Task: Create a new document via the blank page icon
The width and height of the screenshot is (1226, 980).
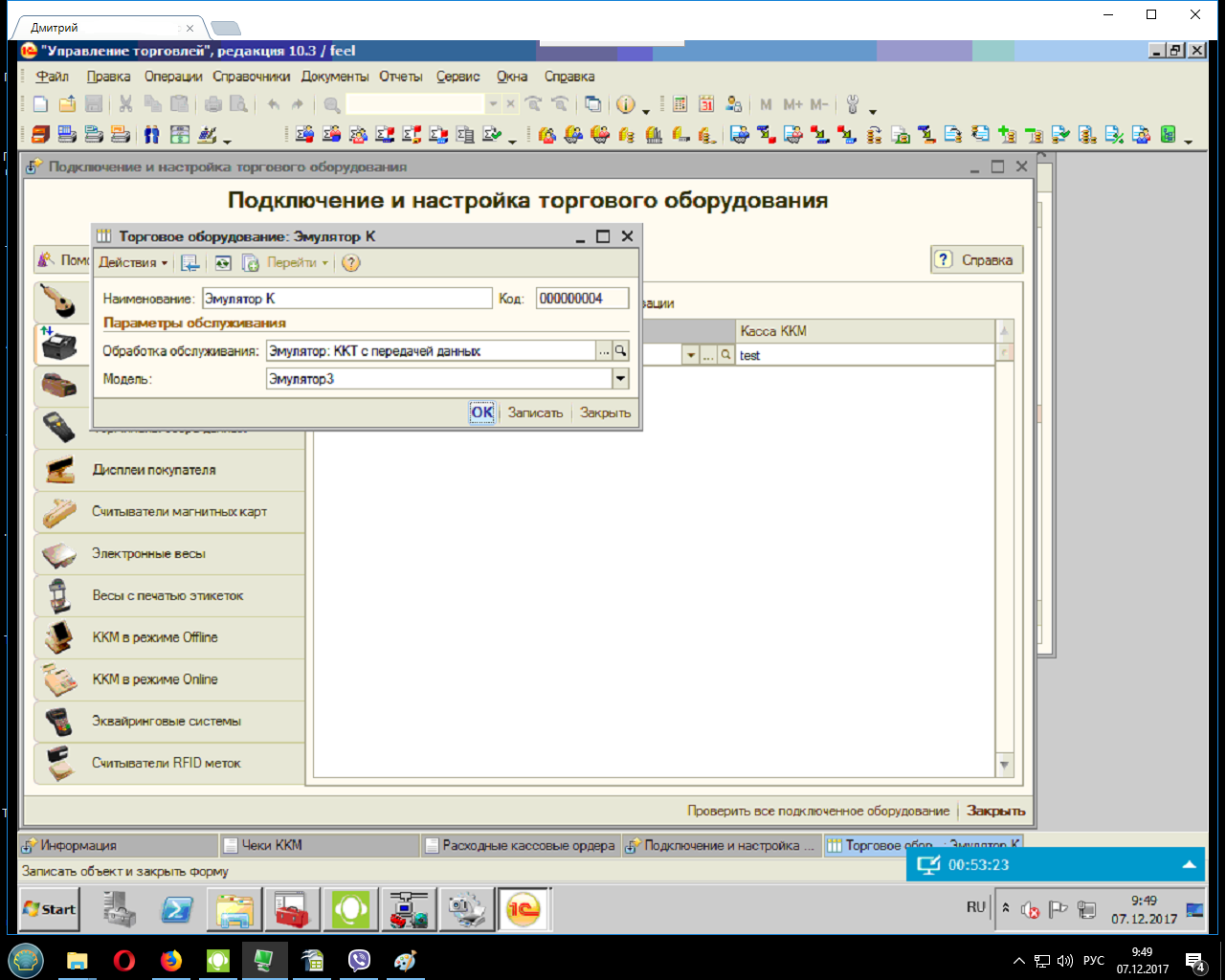Action: pos(40,104)
